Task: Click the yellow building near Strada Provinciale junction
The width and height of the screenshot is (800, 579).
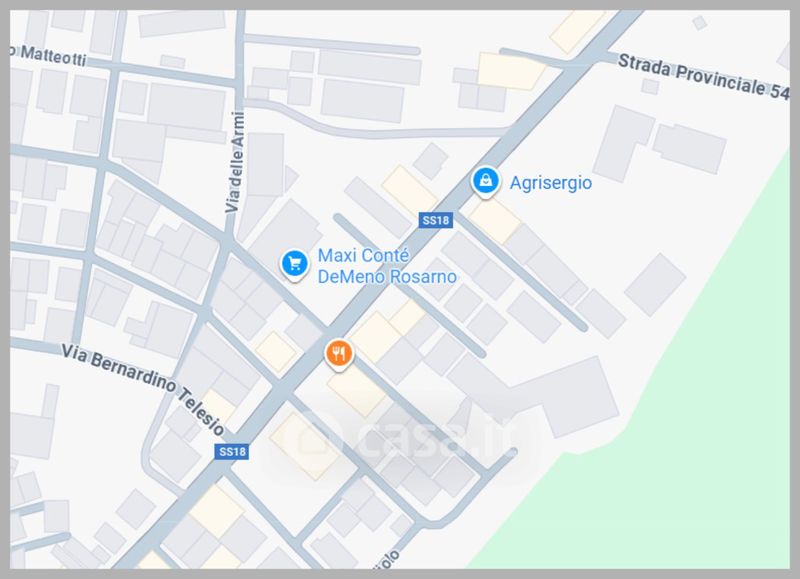Action: (x=511, y=71)
